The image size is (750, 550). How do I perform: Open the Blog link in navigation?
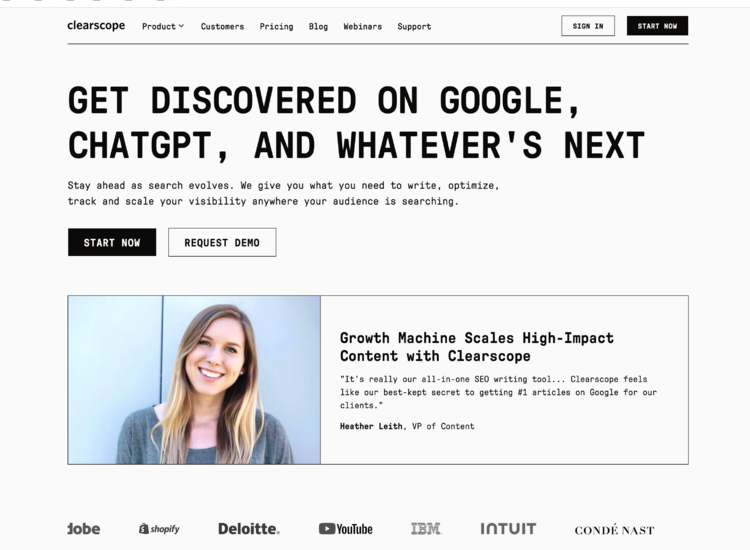click(x=318, y=26)
